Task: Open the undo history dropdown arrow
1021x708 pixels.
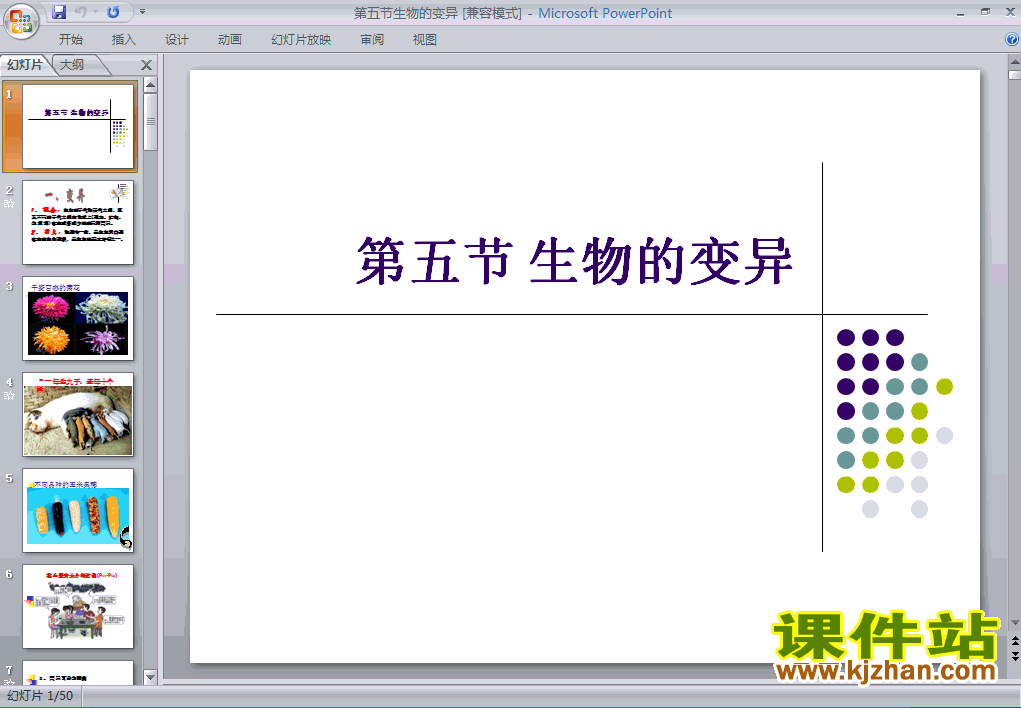Action: (x=95, y=12)
